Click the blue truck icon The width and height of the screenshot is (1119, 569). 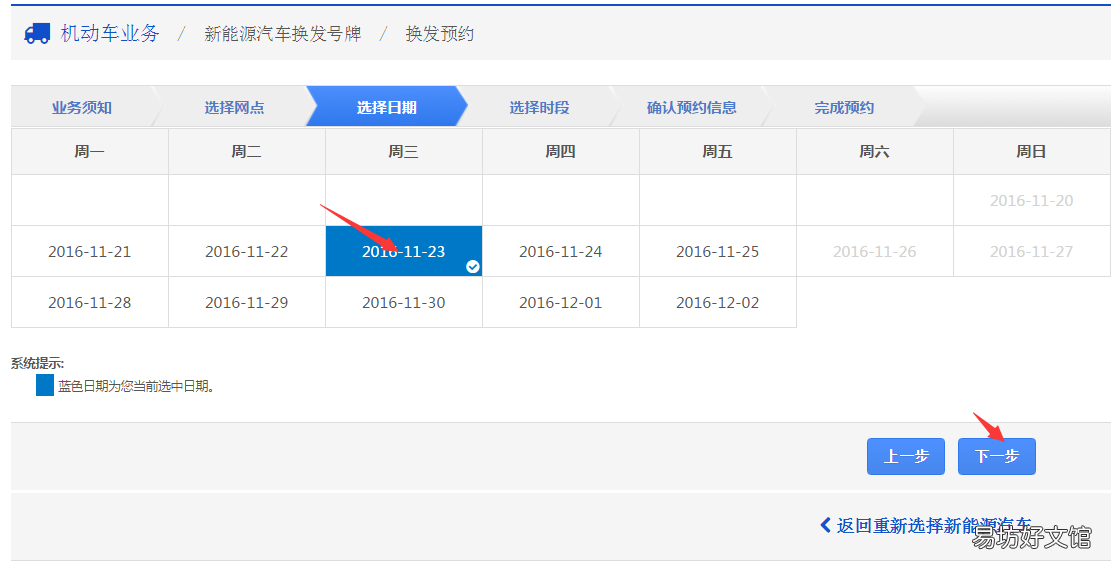point(37,34)
